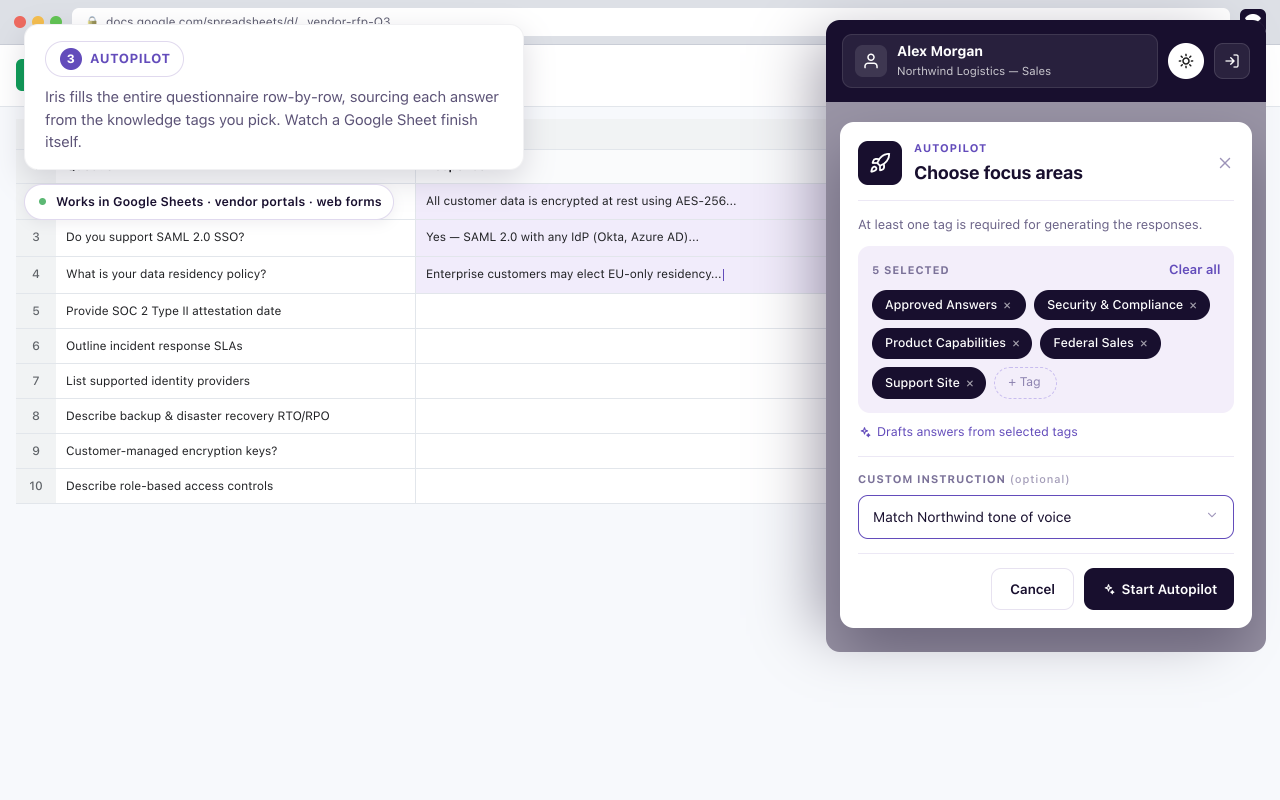Remove the Support Site tag
This screenshot has height=800, width=1280.
click(970, 383)
